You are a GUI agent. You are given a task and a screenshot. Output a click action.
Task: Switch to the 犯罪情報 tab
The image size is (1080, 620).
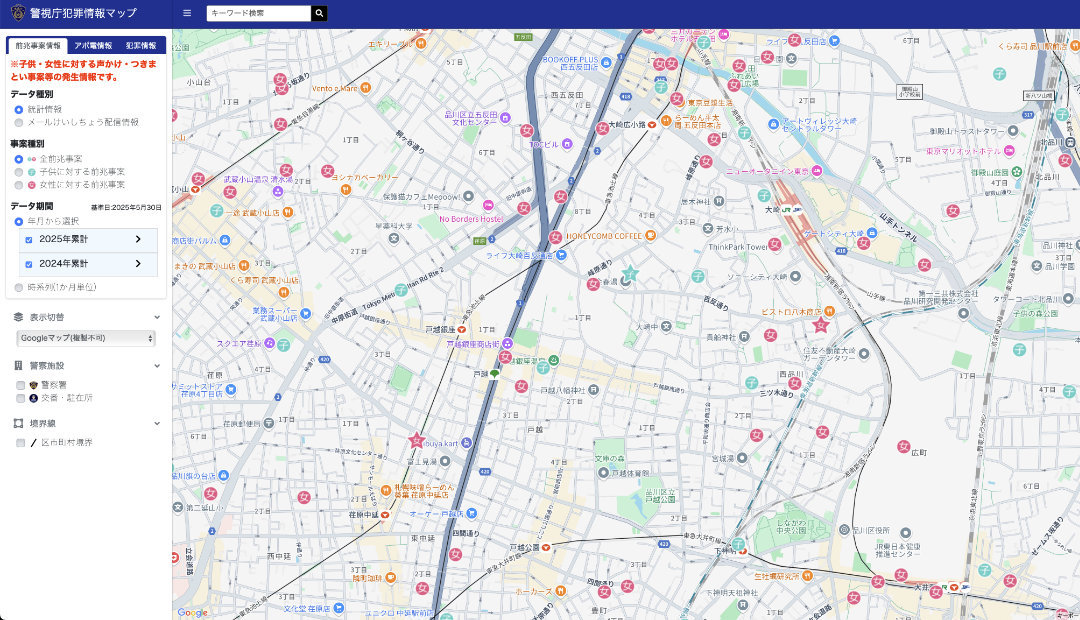(141, 45)
